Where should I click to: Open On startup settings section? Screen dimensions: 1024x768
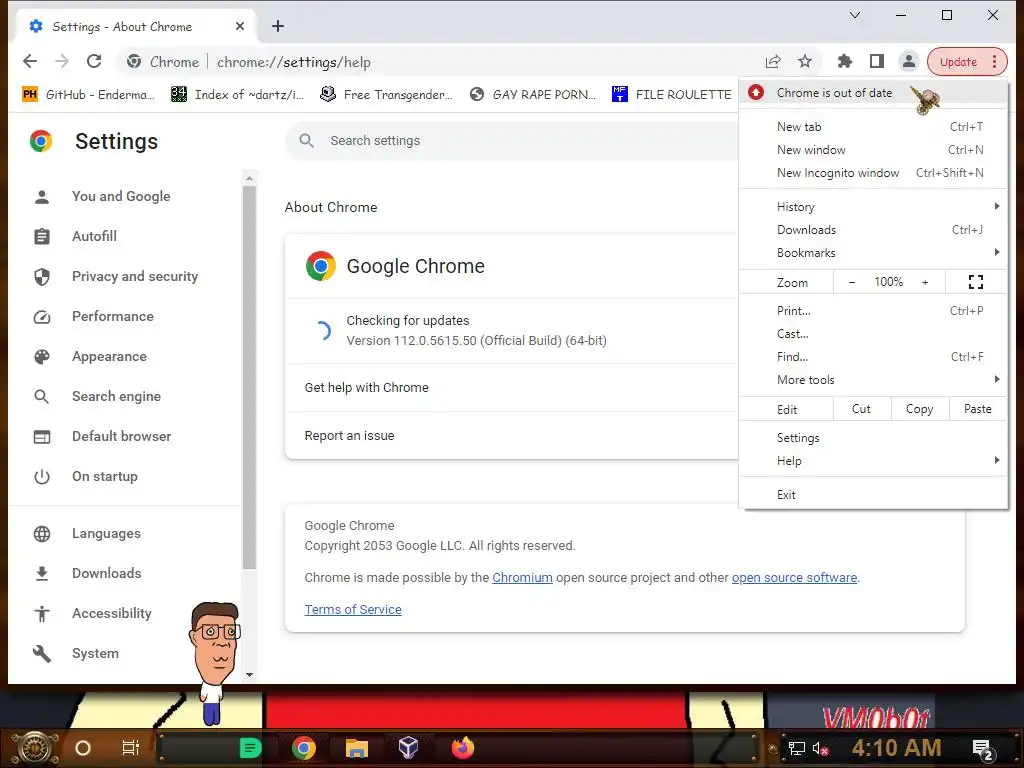(105, 476)
